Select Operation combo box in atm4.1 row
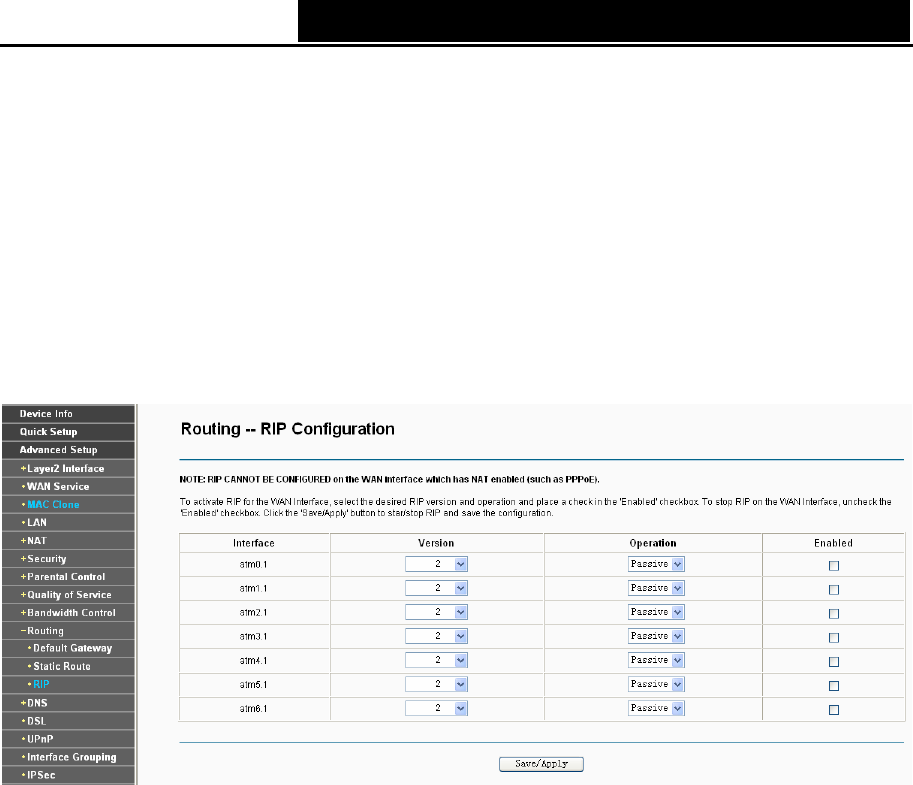Viewport: 913px width, 785px height. [x=656, y=660]
